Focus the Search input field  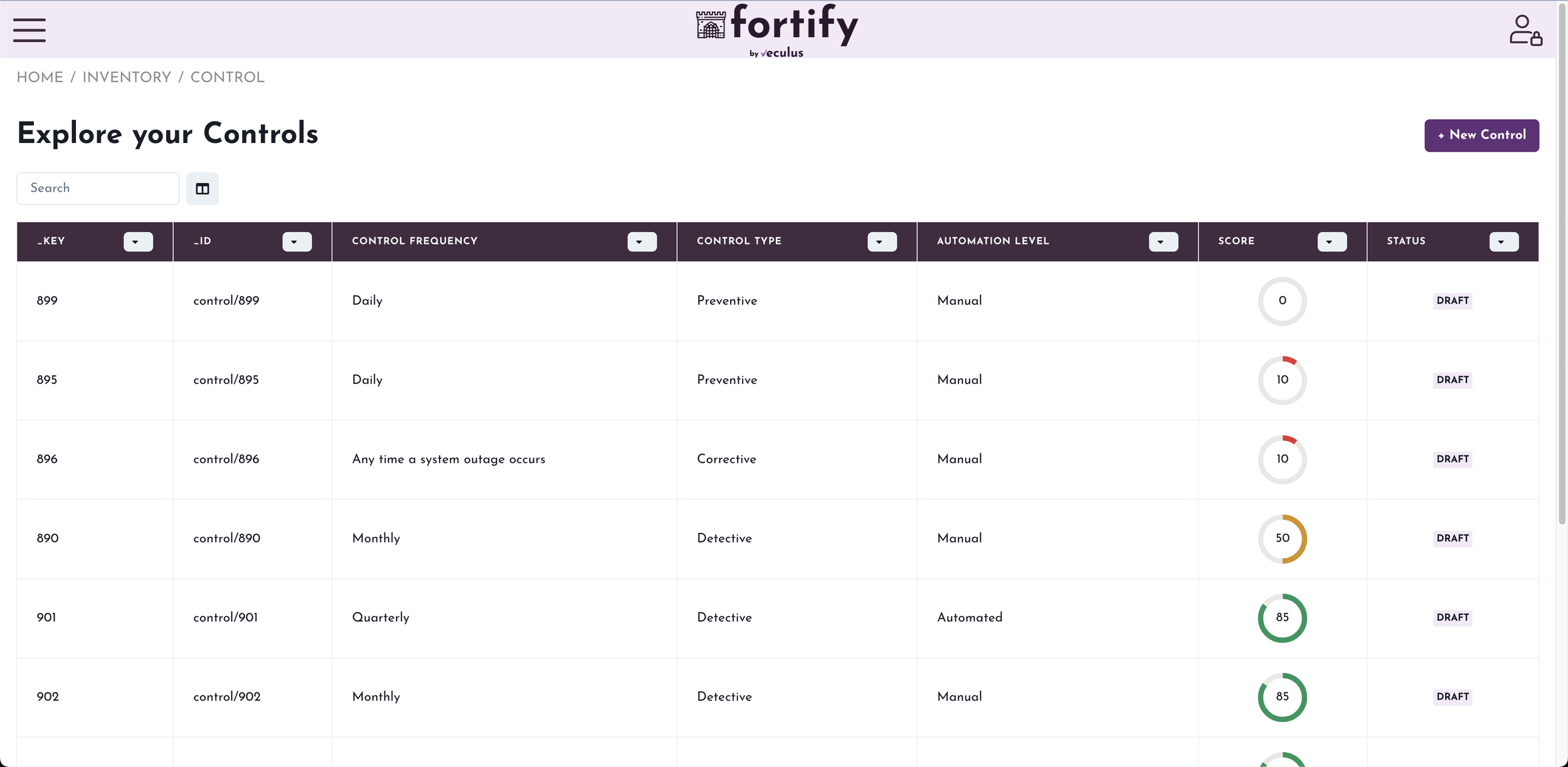tap(98, 189)
